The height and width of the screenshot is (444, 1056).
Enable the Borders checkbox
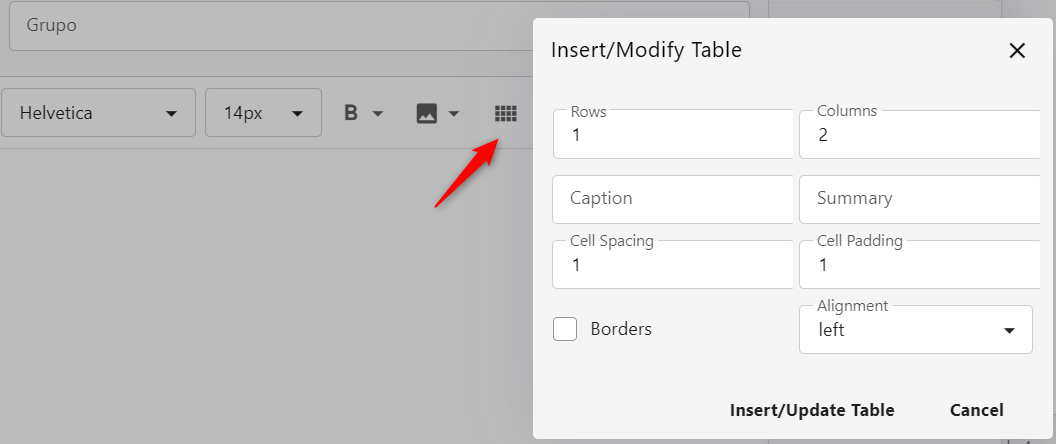click(565, 329)
